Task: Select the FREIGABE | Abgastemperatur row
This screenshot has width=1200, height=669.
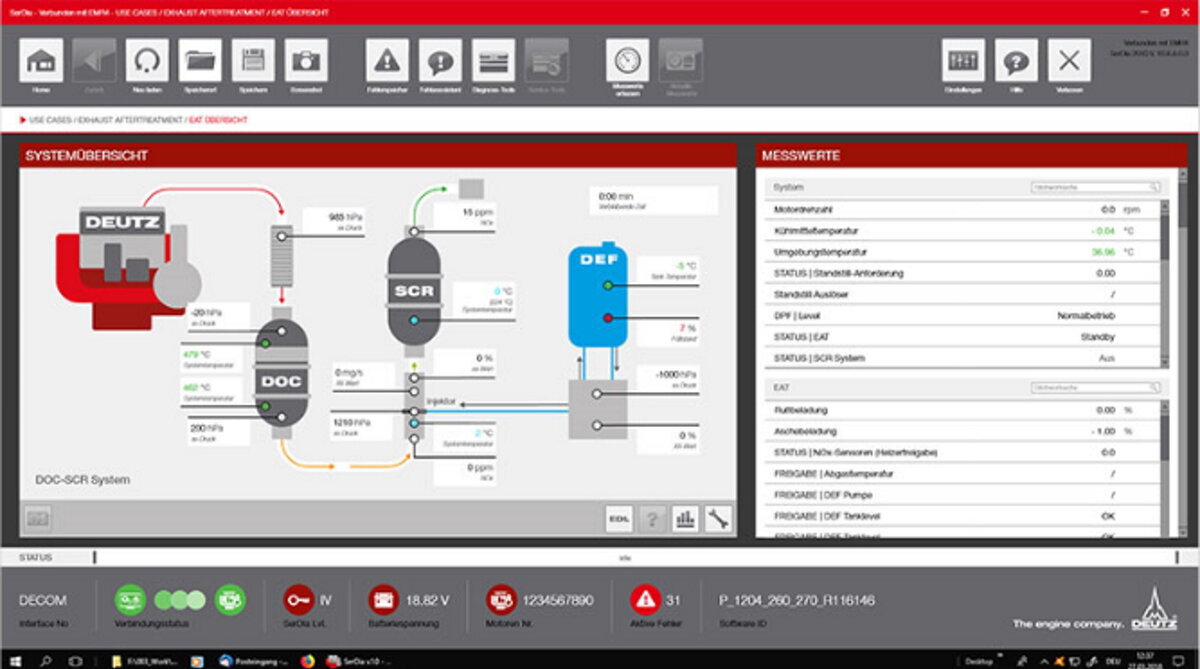Action: click(961, 474)
